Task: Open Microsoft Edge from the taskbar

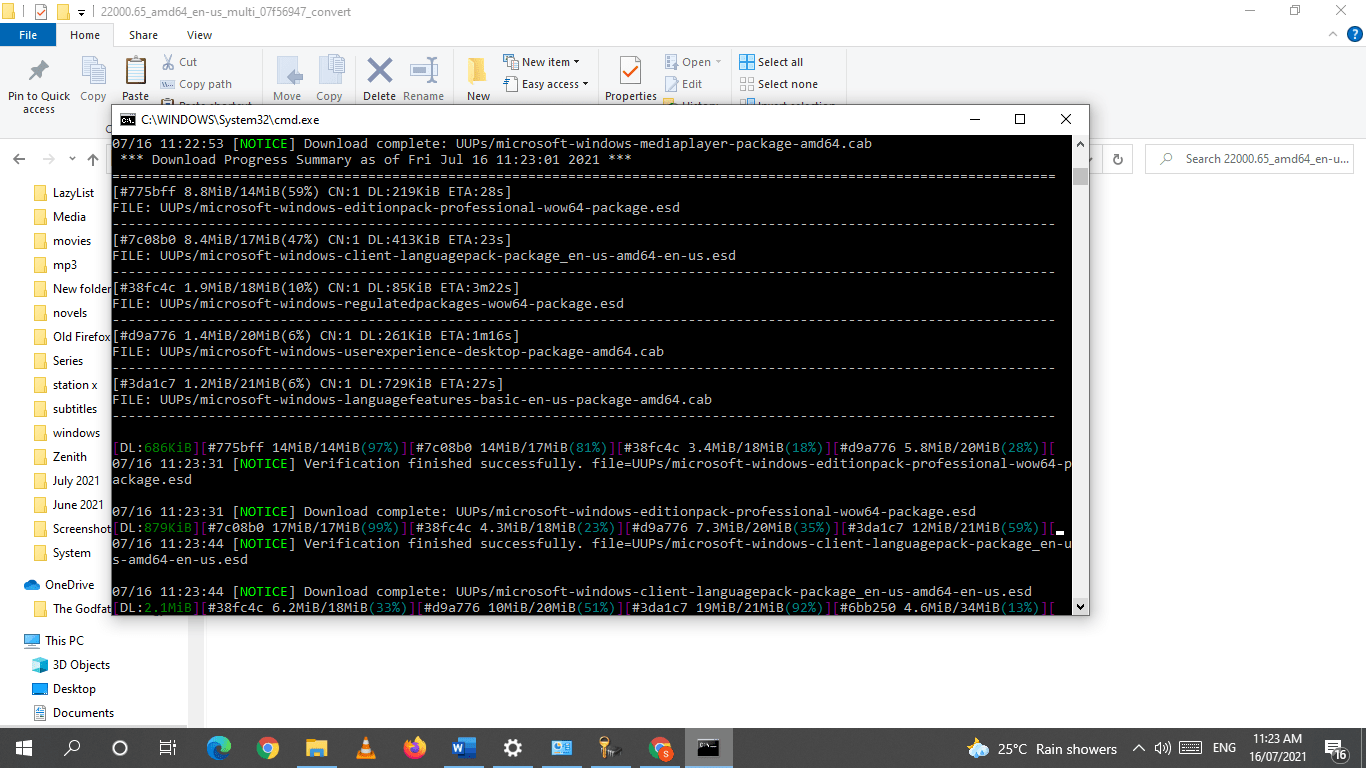Action: coord(218,748)
